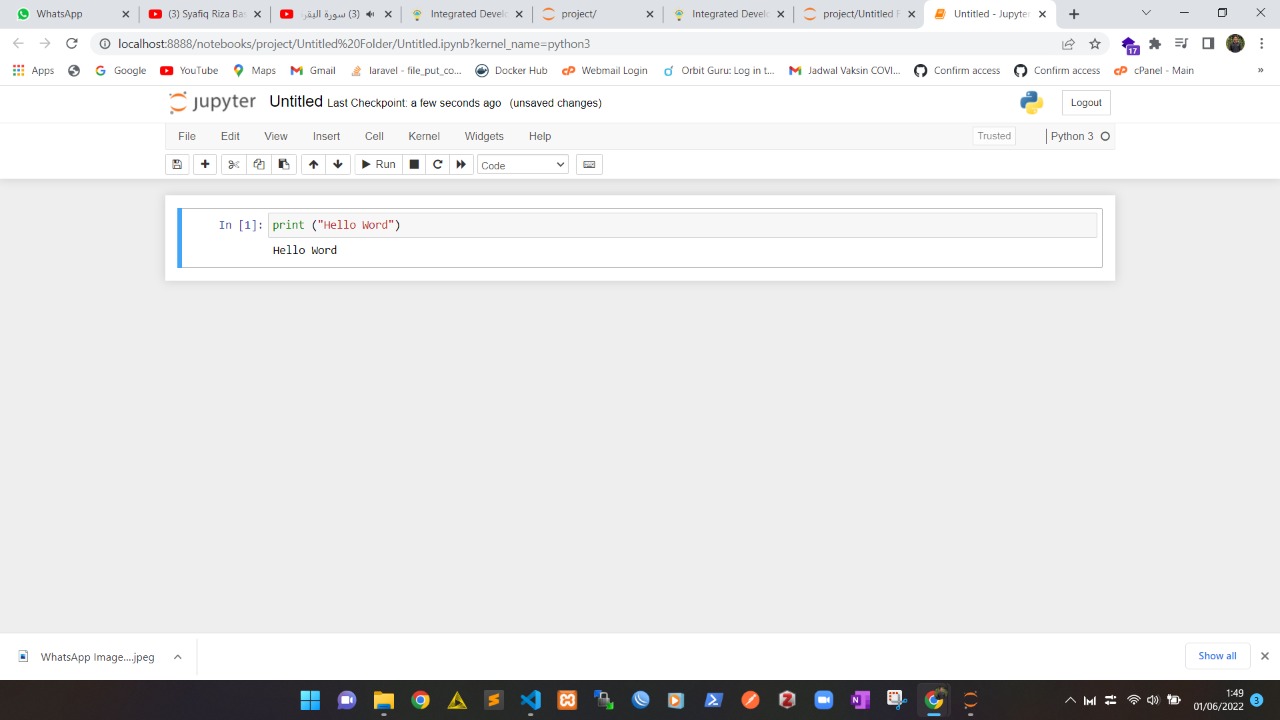Click the Last Checkpoint status text
1280x720 pixels.
point(414,103)
